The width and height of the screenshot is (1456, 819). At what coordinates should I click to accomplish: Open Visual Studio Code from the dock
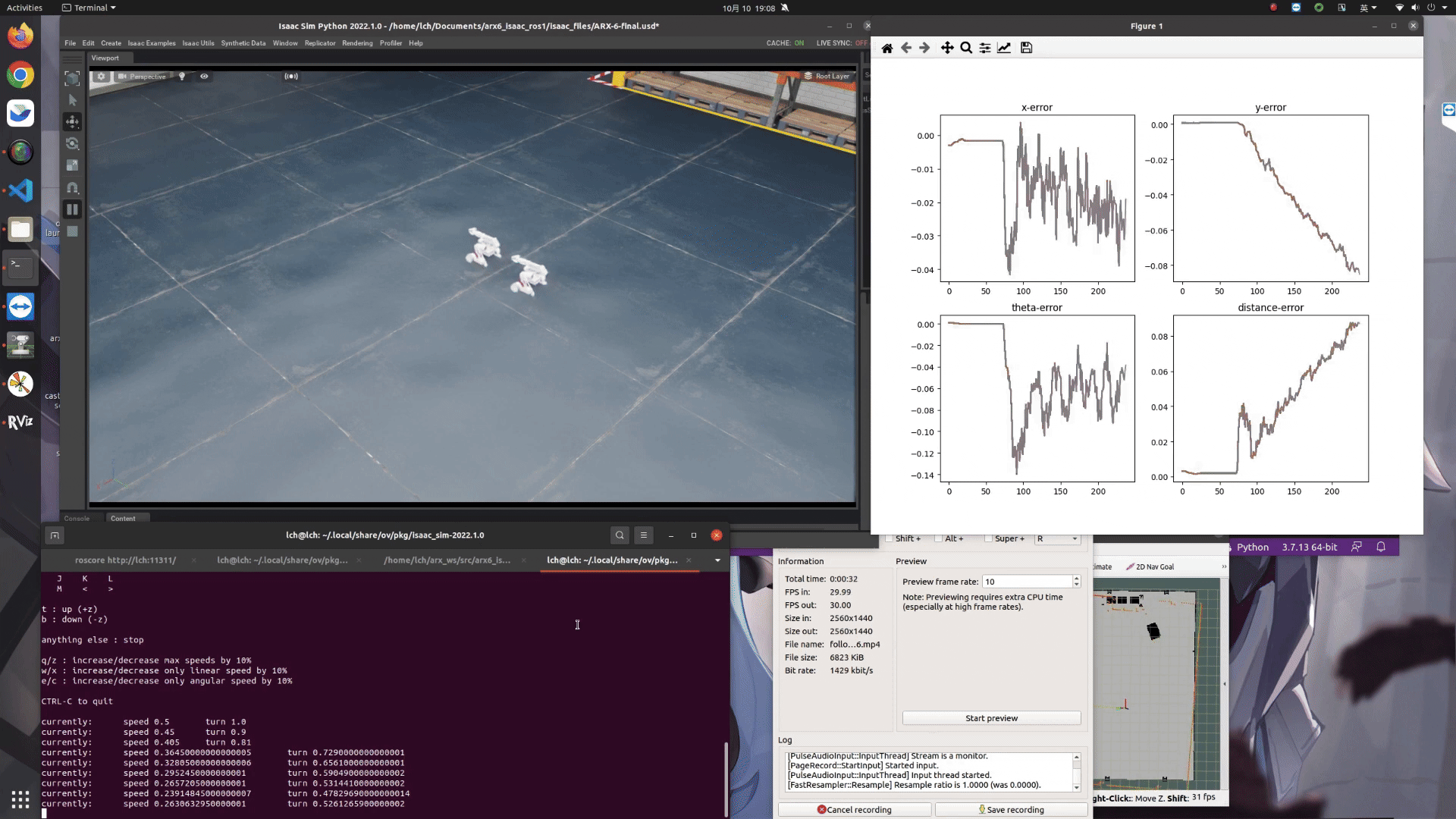click(20, 190)
